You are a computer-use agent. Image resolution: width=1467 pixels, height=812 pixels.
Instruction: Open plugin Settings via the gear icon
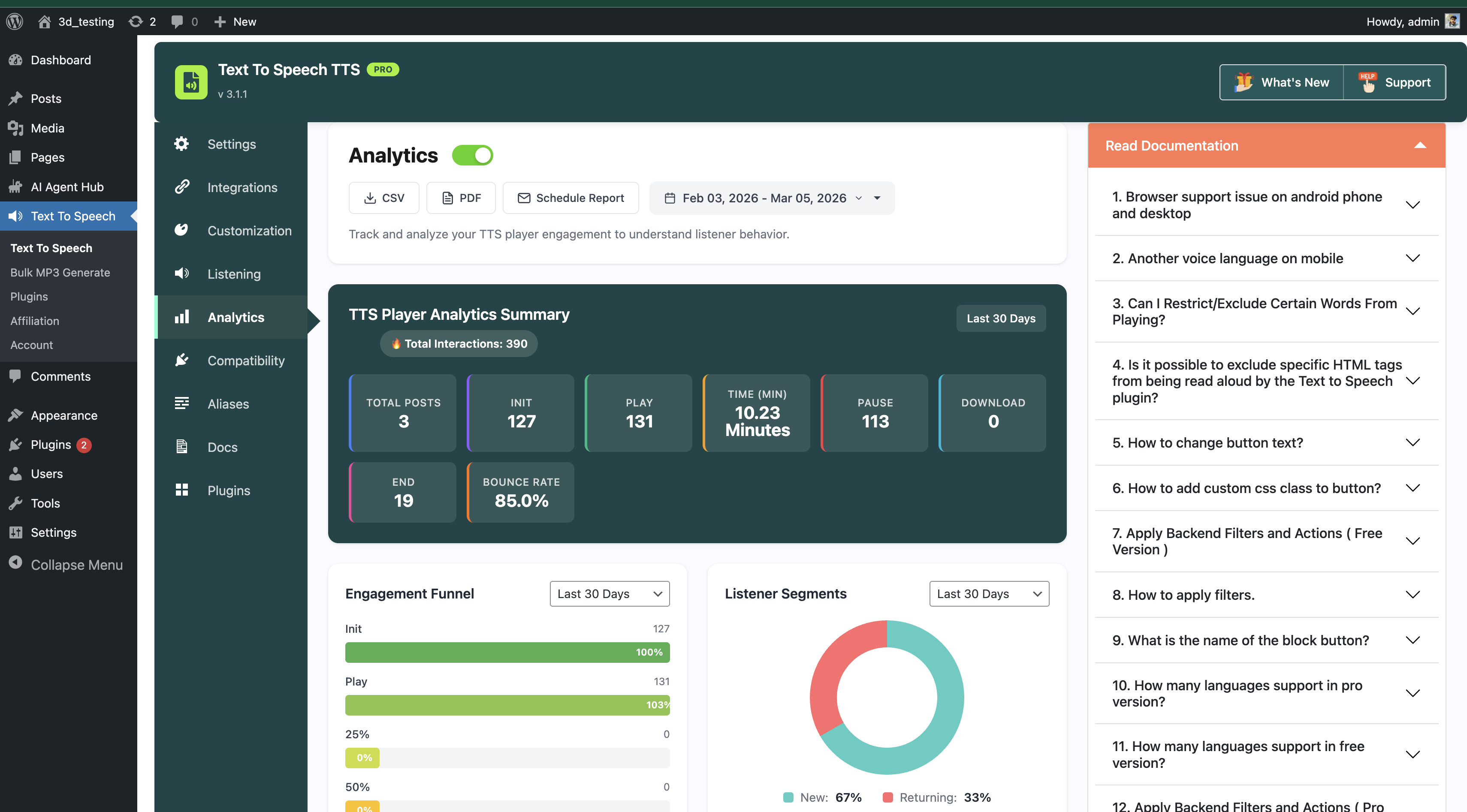[x=181, y=144]
